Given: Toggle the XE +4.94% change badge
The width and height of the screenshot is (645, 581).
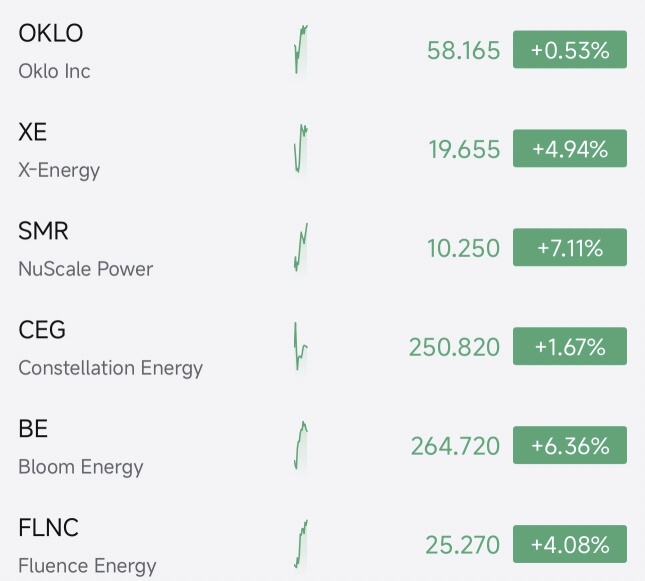Looking at the screenshot, I should pyautogui.click(x=570, y=148).
